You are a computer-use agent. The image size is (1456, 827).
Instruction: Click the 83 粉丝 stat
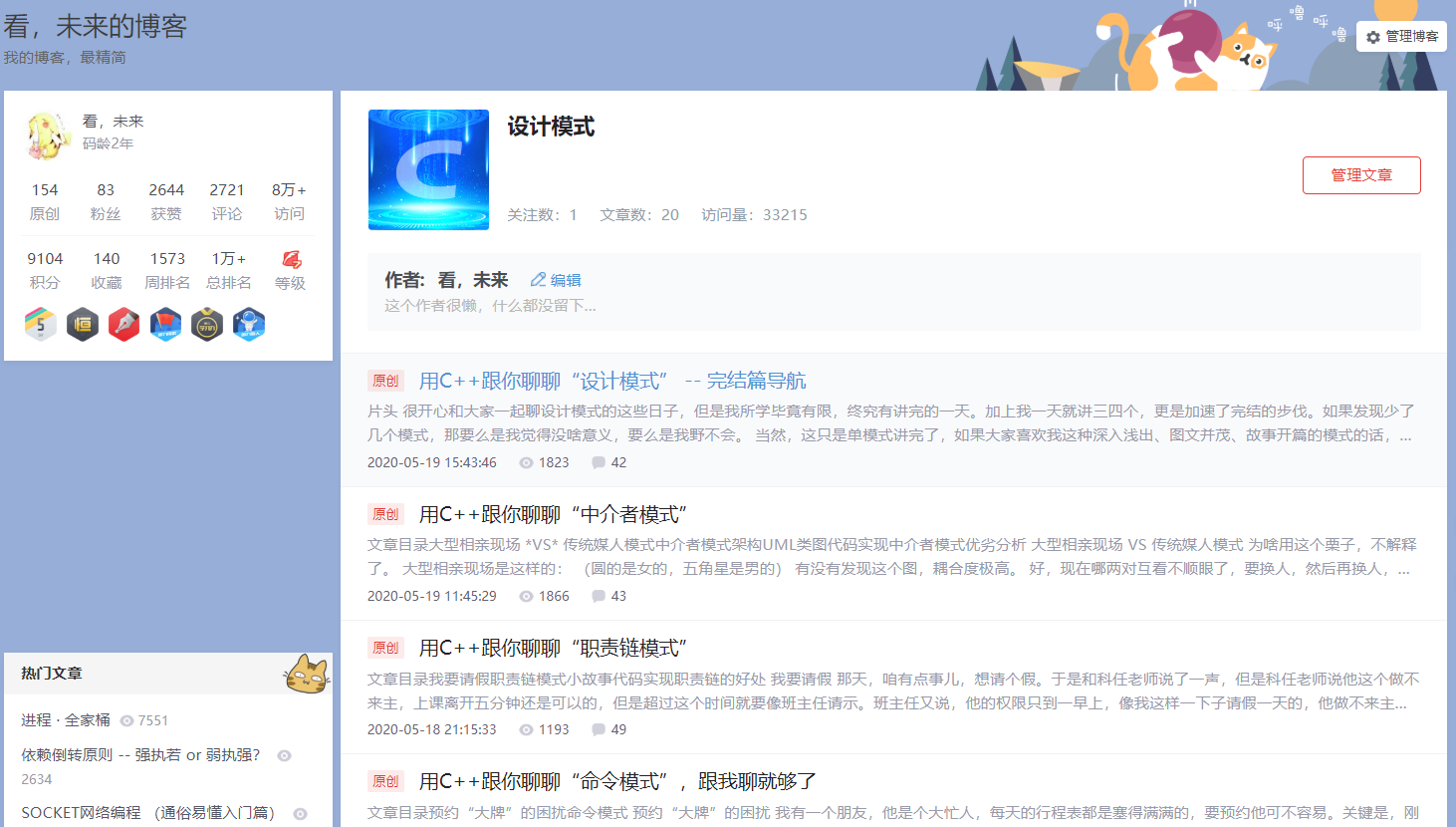[106, 201]
